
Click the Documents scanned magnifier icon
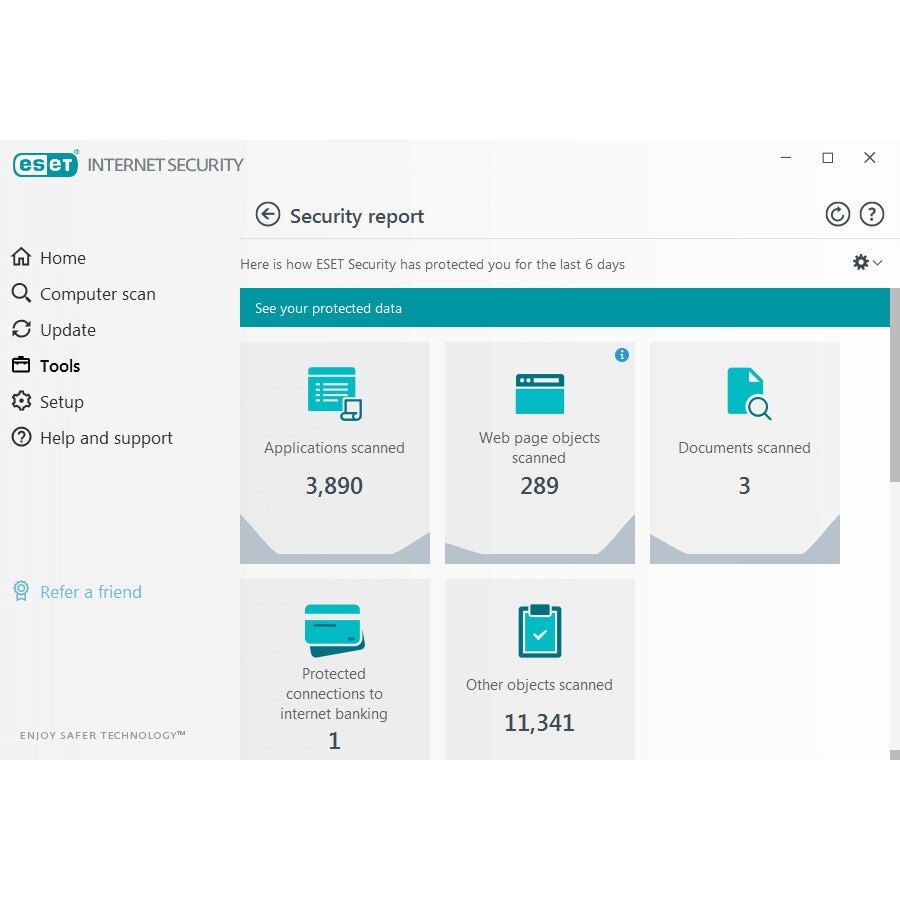[748, 393]
